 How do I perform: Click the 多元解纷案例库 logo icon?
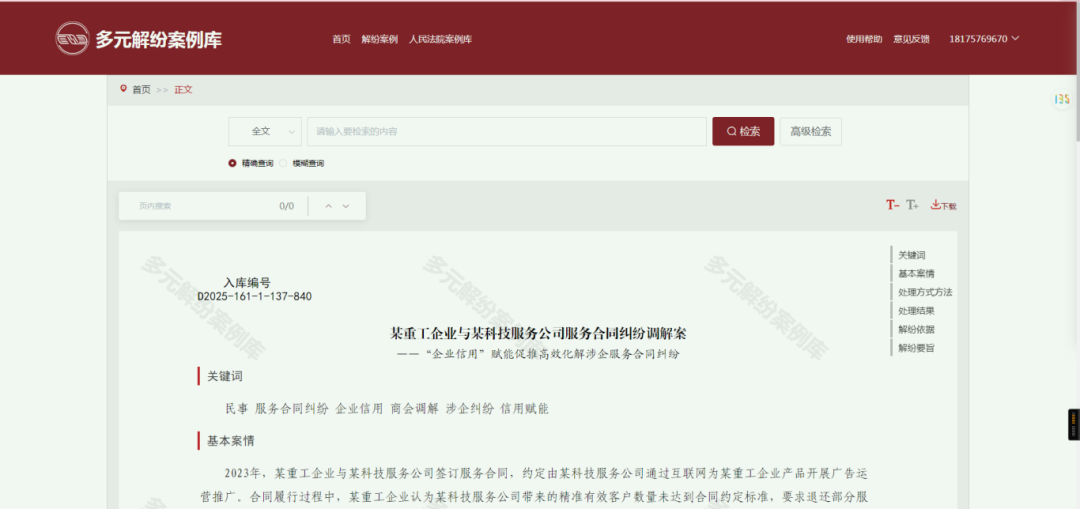pyautogui.click(x=72, y=39)
